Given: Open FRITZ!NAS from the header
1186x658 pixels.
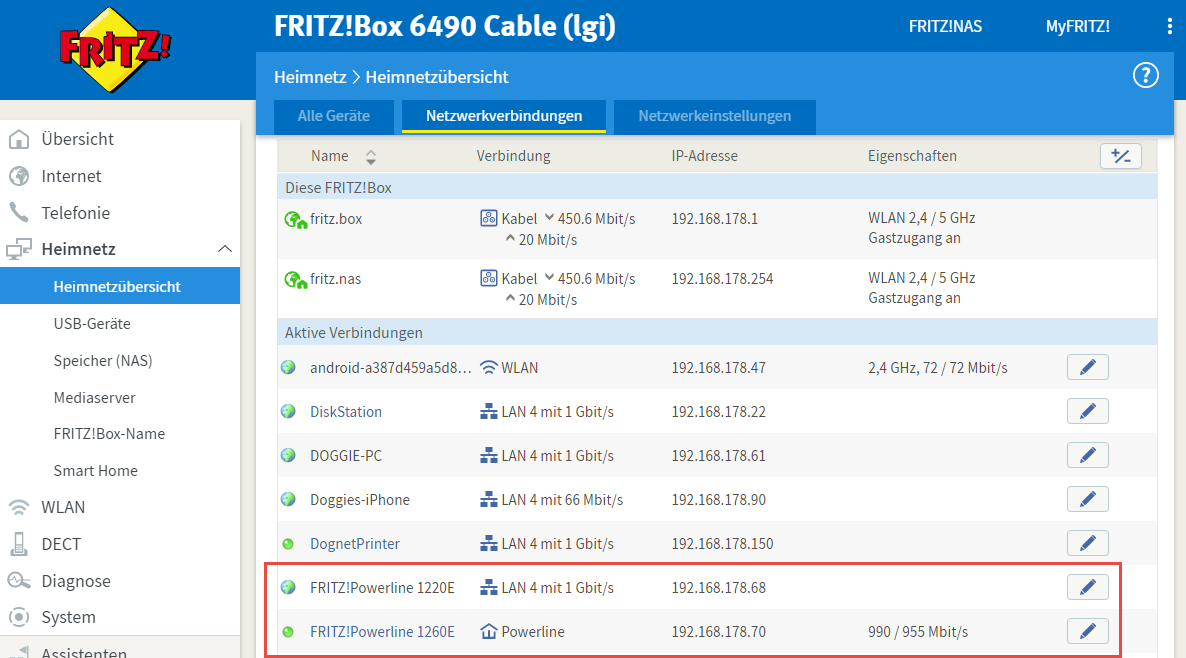Looking at the screenshot, I should [x=945, y=26].
